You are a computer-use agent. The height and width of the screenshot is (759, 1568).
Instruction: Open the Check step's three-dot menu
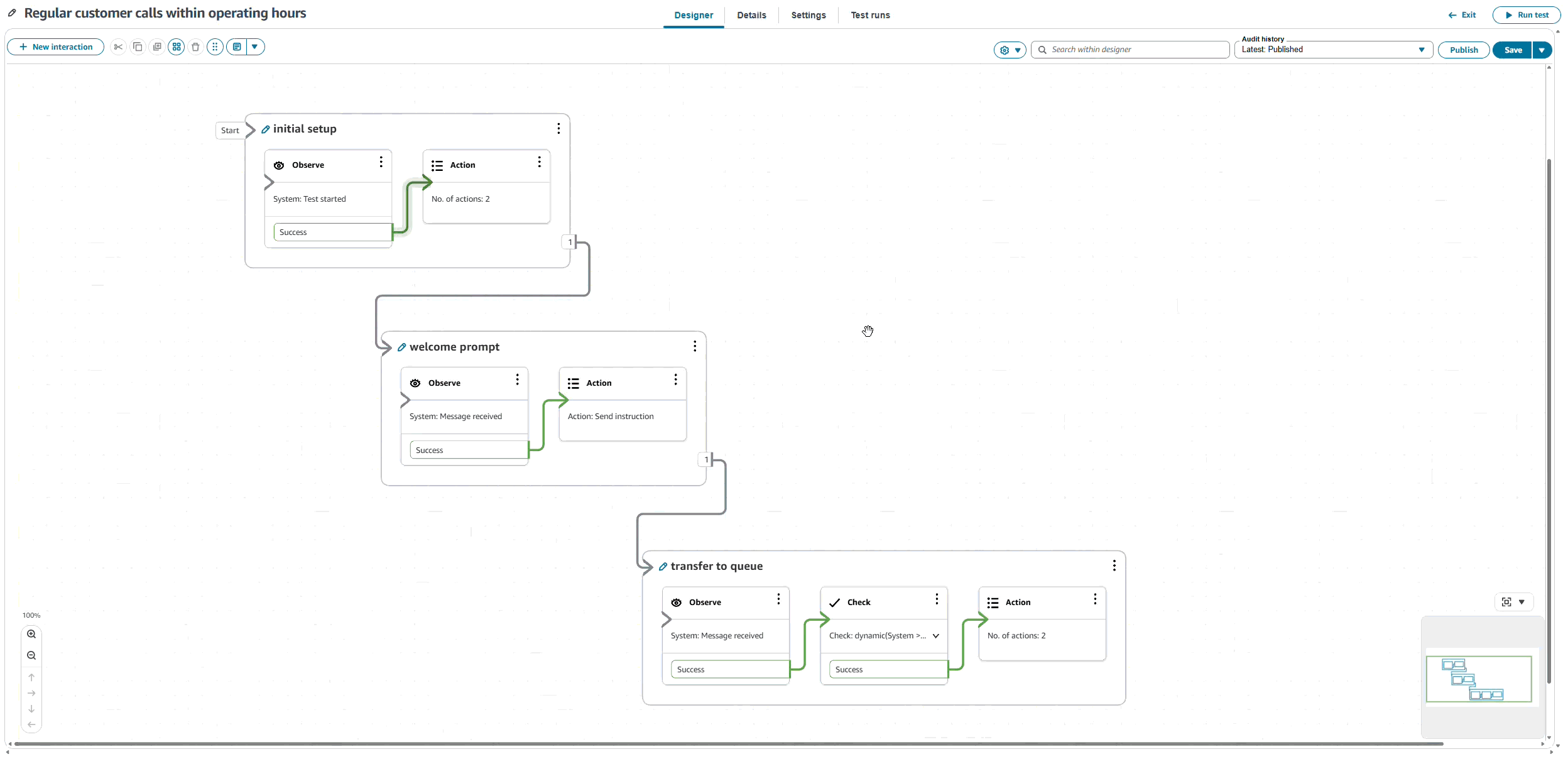(x=937, y=599)
